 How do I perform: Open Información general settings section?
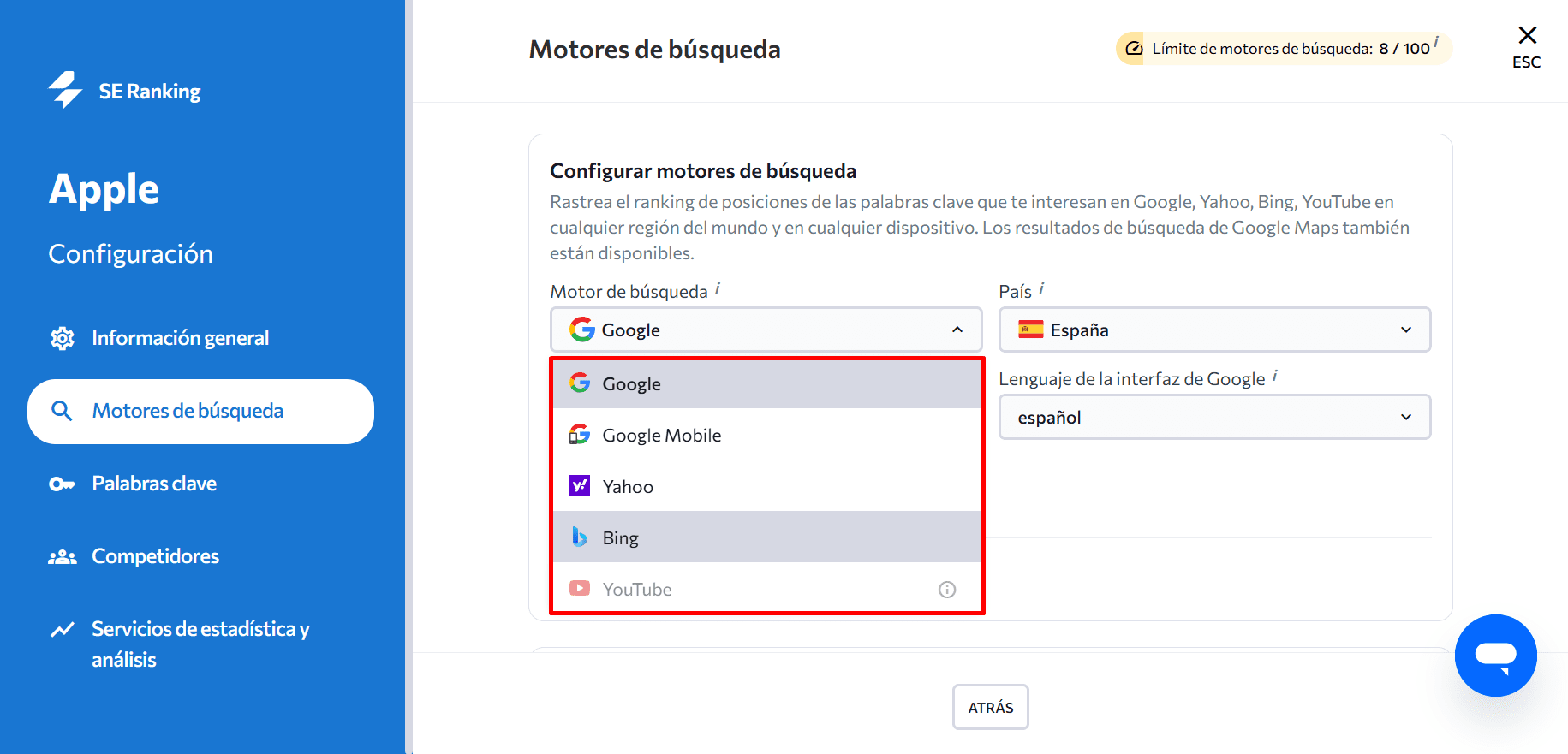point(181,338)
